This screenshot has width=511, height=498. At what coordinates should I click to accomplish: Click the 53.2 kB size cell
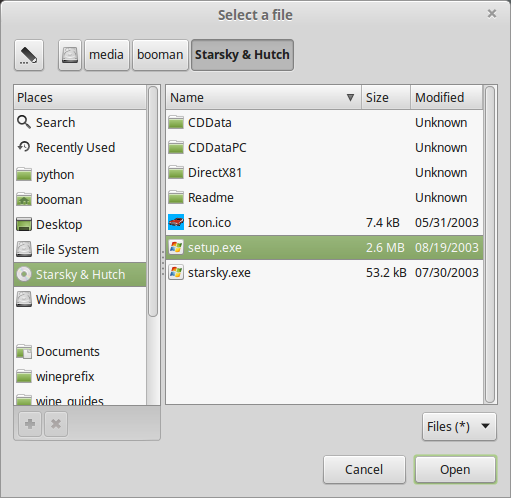(x=386, y=273)
